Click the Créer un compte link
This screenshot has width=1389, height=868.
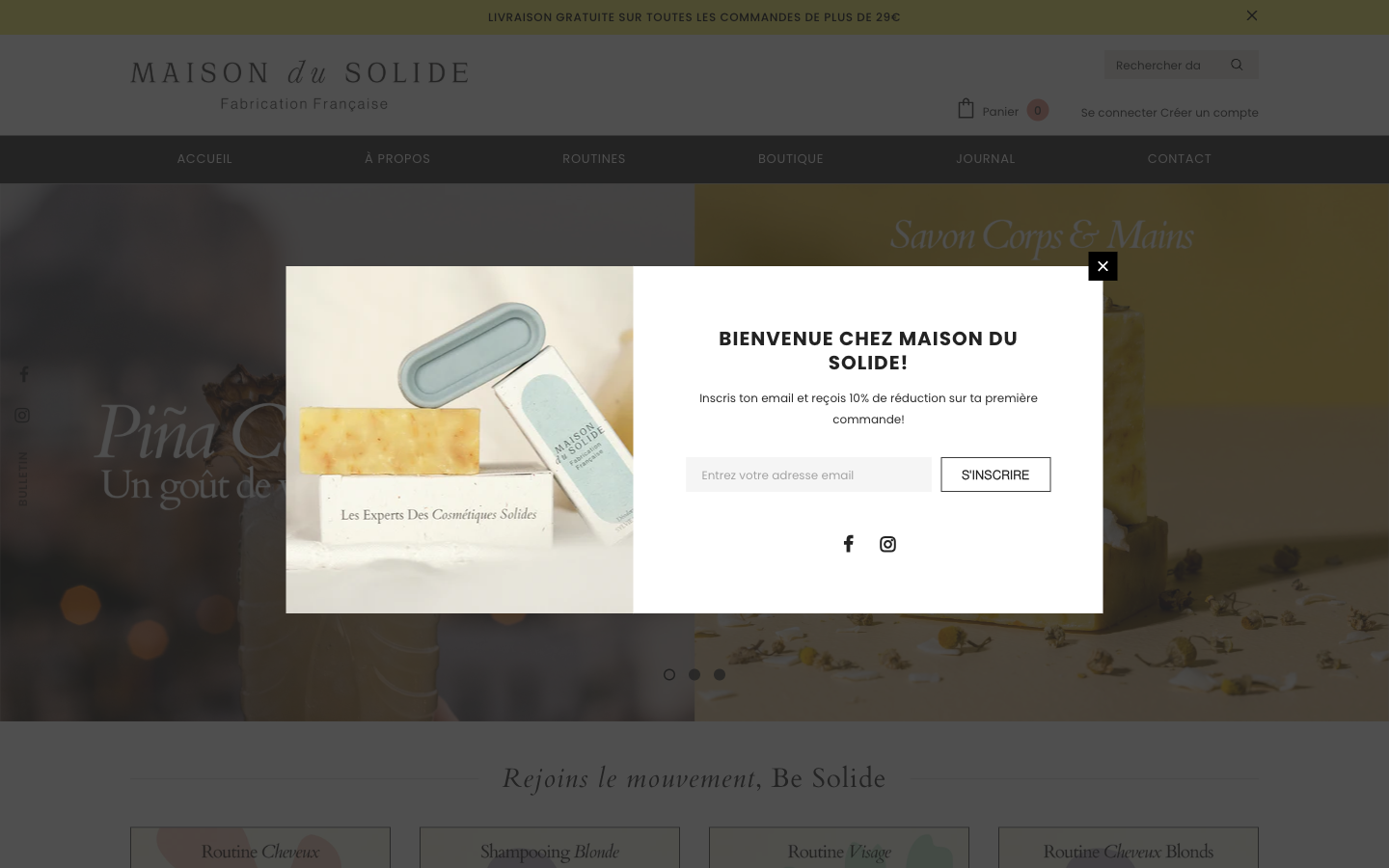(x=1210, y=113)
